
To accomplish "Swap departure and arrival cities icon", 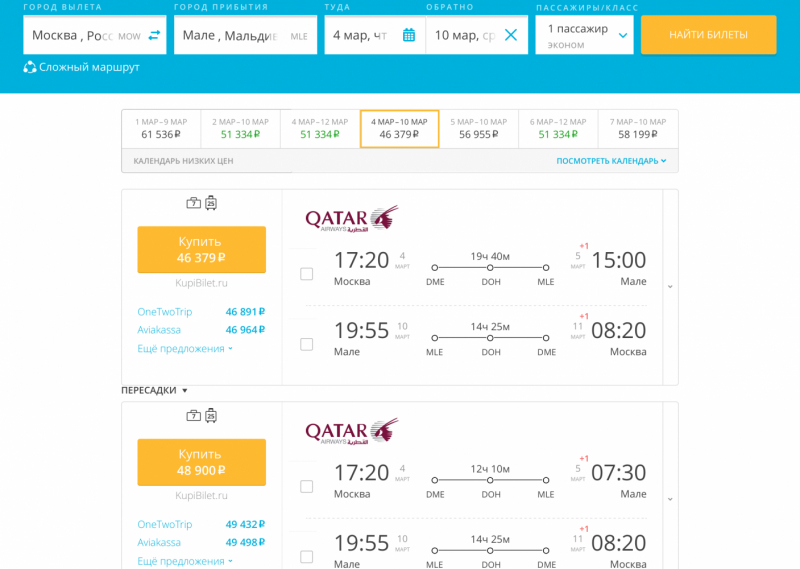I will click(154, 35).
